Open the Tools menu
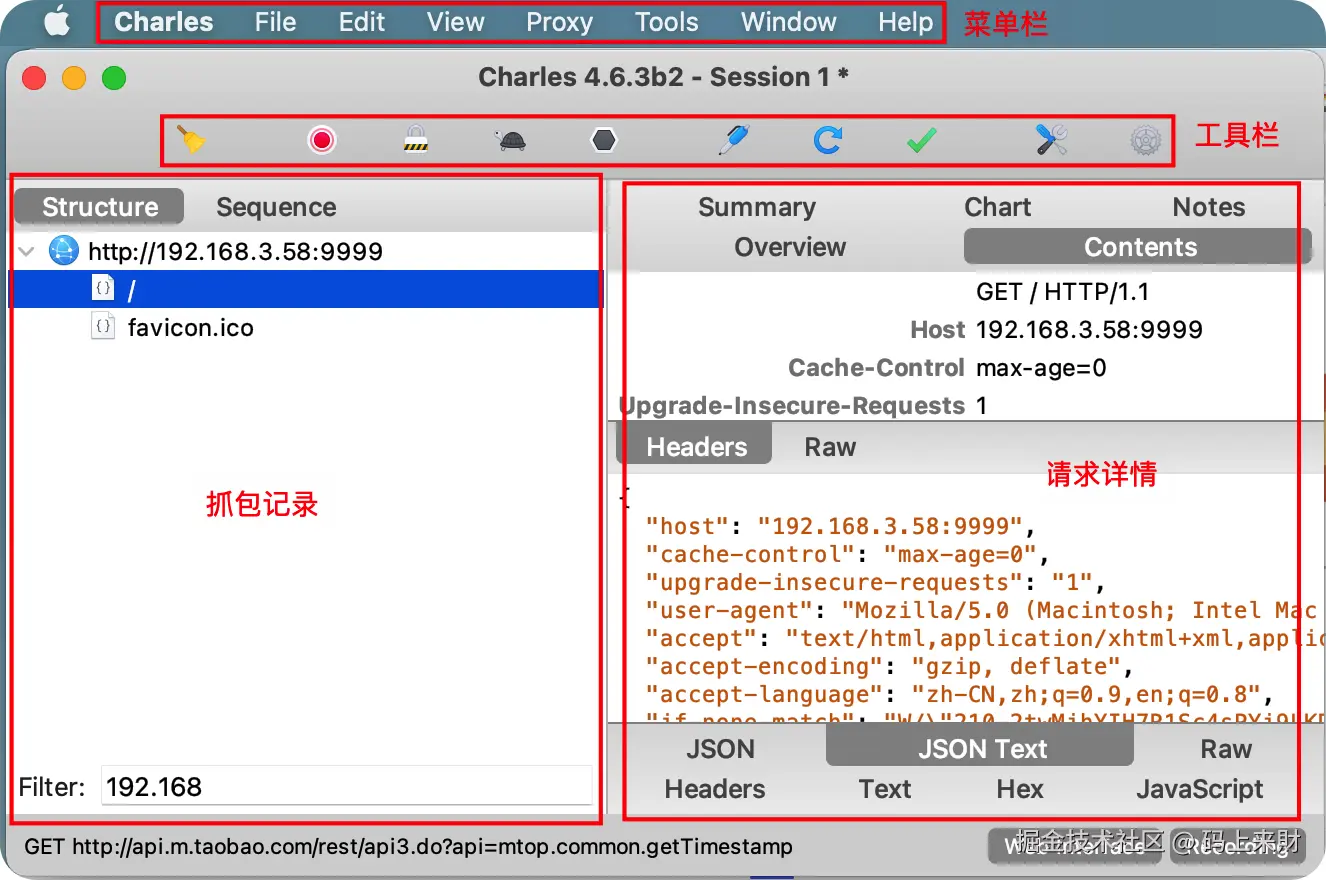The width and height of the screenshot is (1326, 880). point(665,22)
